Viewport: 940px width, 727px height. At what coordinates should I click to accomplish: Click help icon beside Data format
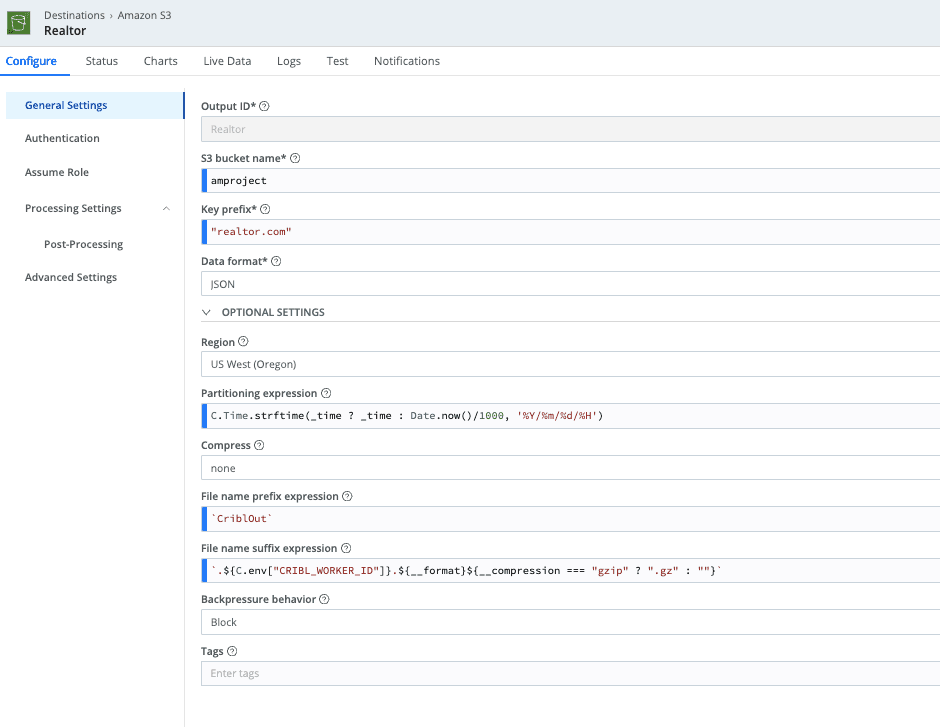point(276,261)
